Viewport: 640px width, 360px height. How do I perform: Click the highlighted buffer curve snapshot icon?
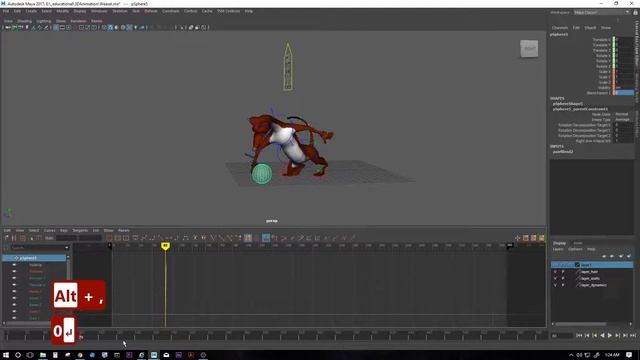pos(248,238)
